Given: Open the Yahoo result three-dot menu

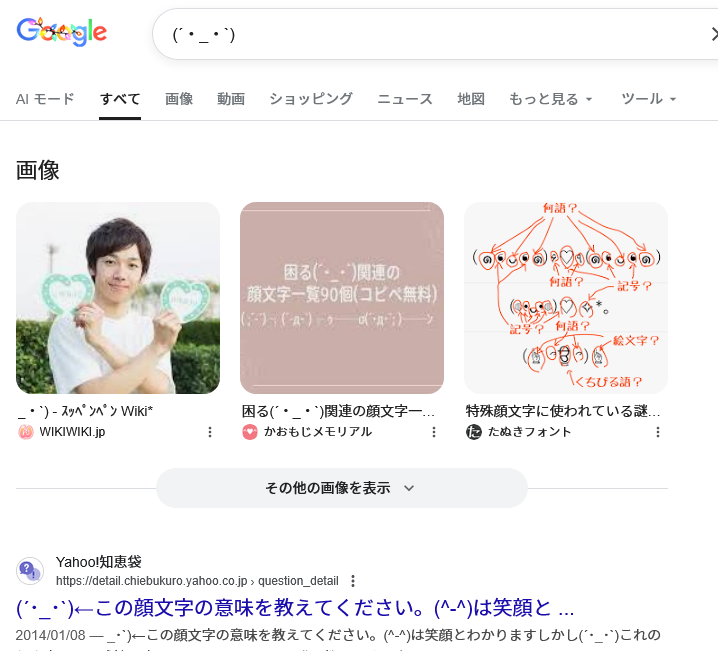Looking at the screenshot, I should (x=353, y=581).
